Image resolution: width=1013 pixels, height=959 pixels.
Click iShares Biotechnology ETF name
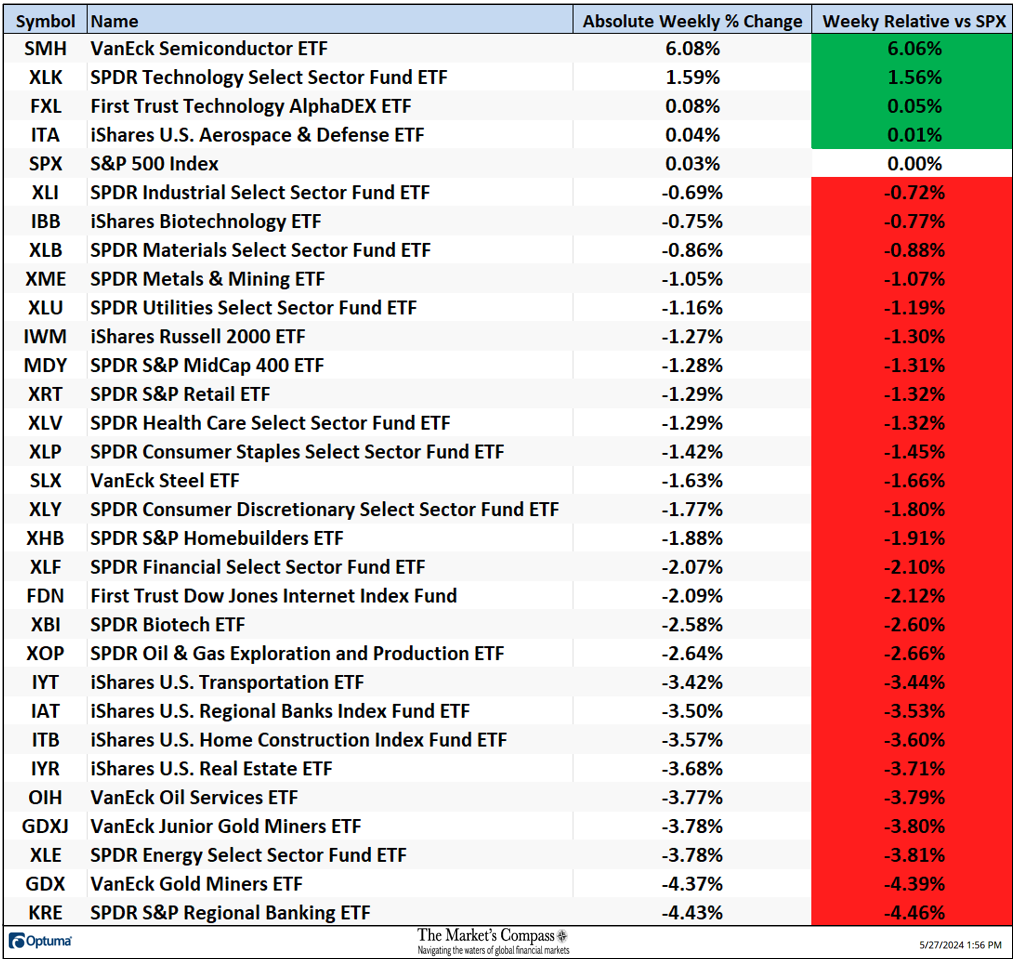click(205, 222)
